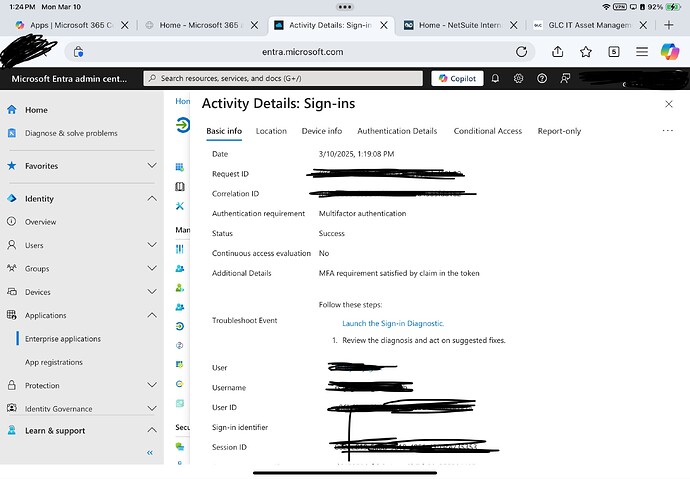Collapse sidebar with double chevron icon
Viewport: 690px width, 479px height.
(150, 453)
